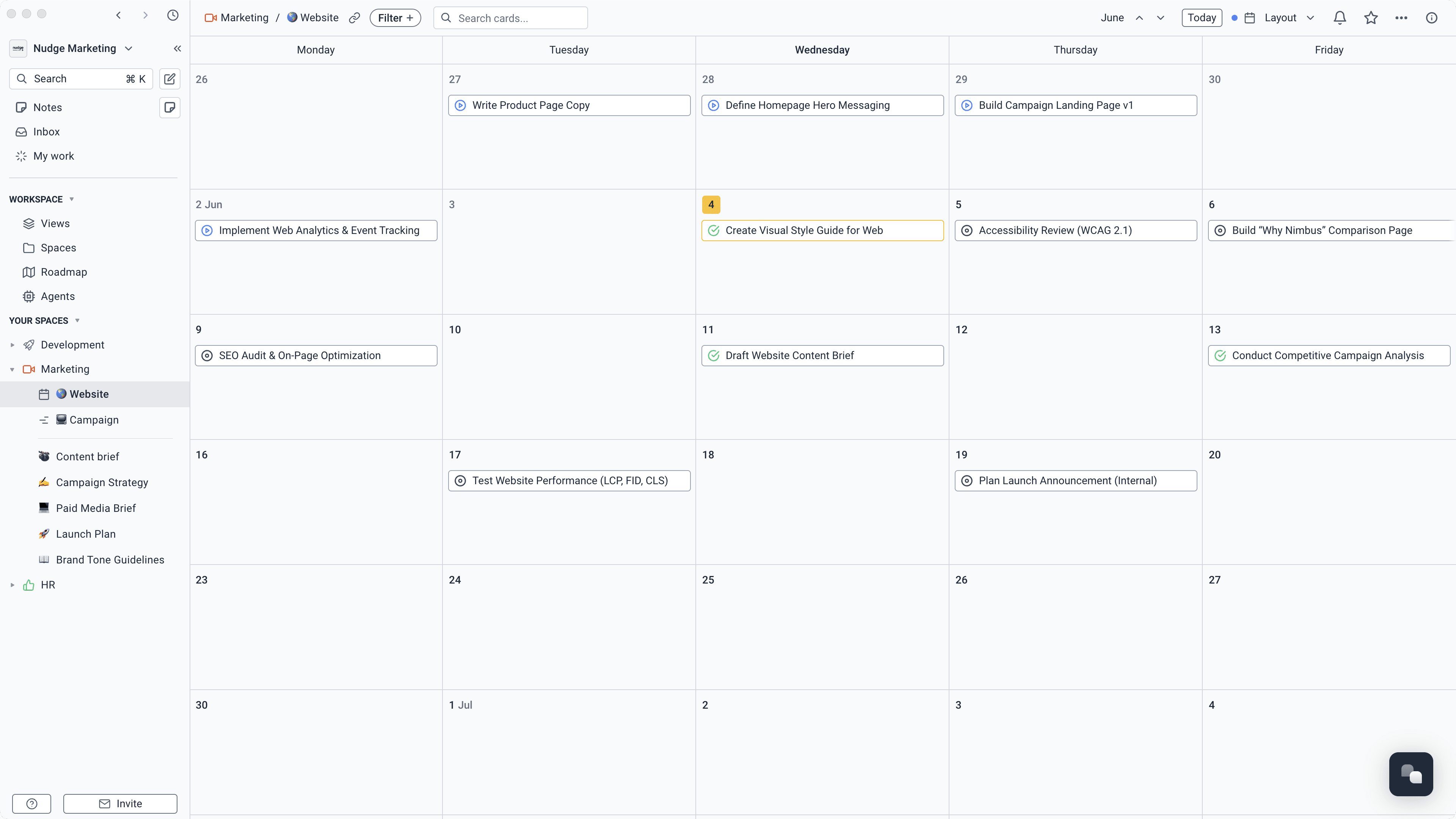This screenshot has height=819, width=1456.
Task: Toggle status on Test Website Performance card
Action: click(x=461, y=481)
